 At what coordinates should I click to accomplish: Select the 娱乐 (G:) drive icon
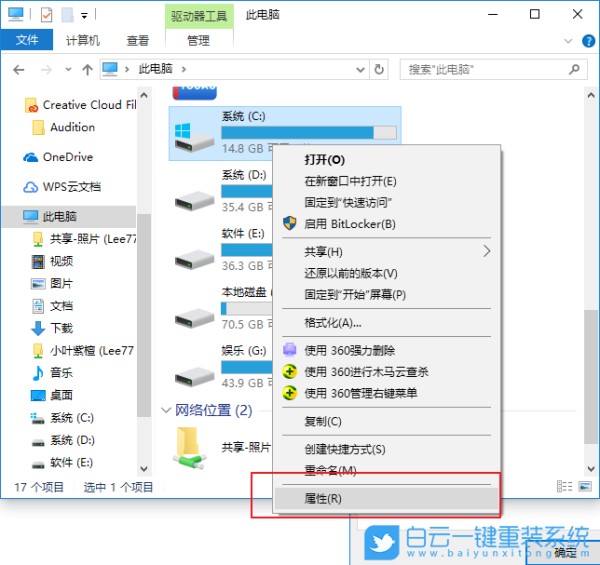click(x=194, y=376)
